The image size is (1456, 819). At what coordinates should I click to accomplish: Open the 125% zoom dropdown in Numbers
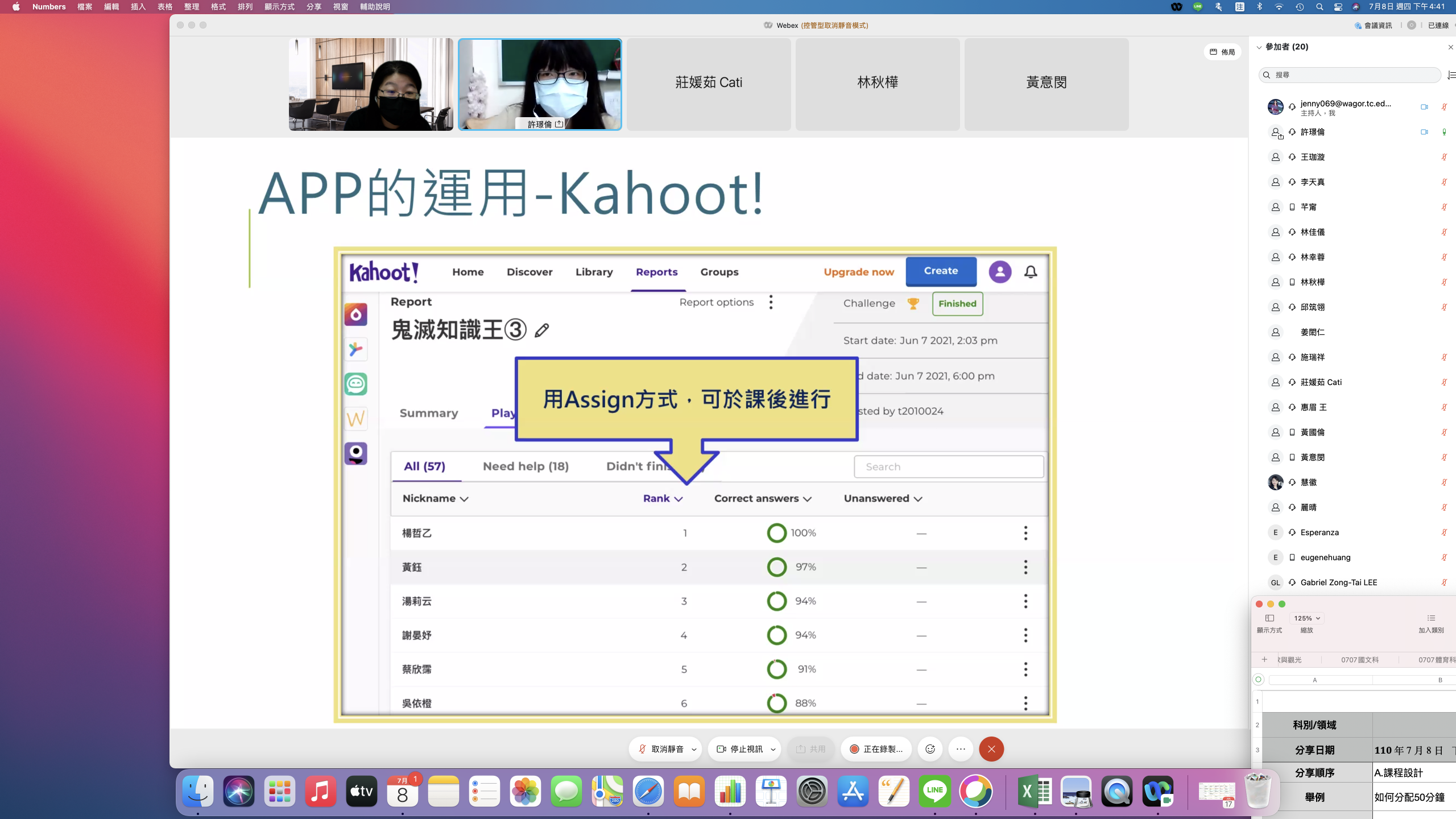(x=1306, y=618)
